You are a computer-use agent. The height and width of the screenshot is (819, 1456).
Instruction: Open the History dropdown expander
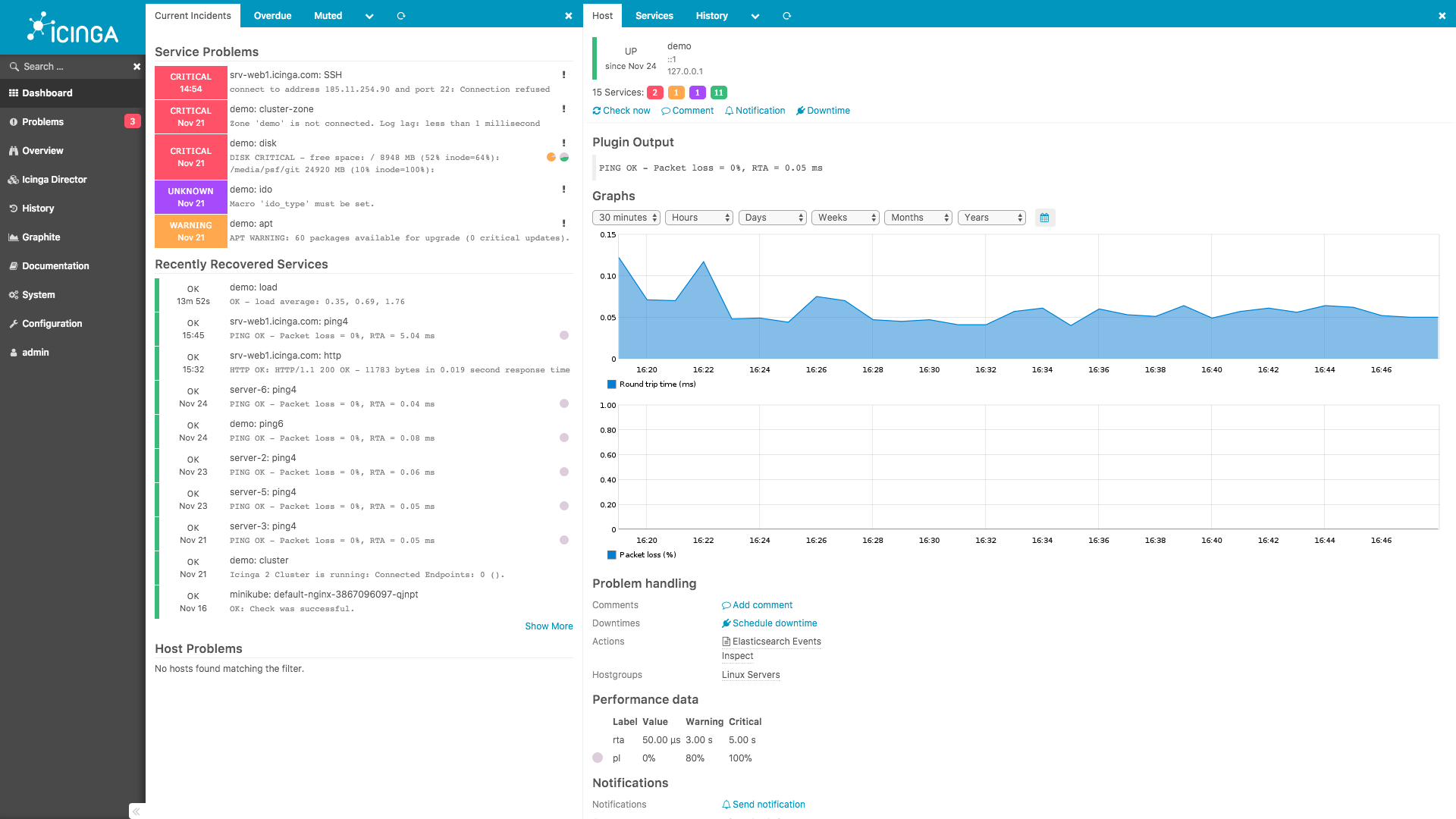755,15
